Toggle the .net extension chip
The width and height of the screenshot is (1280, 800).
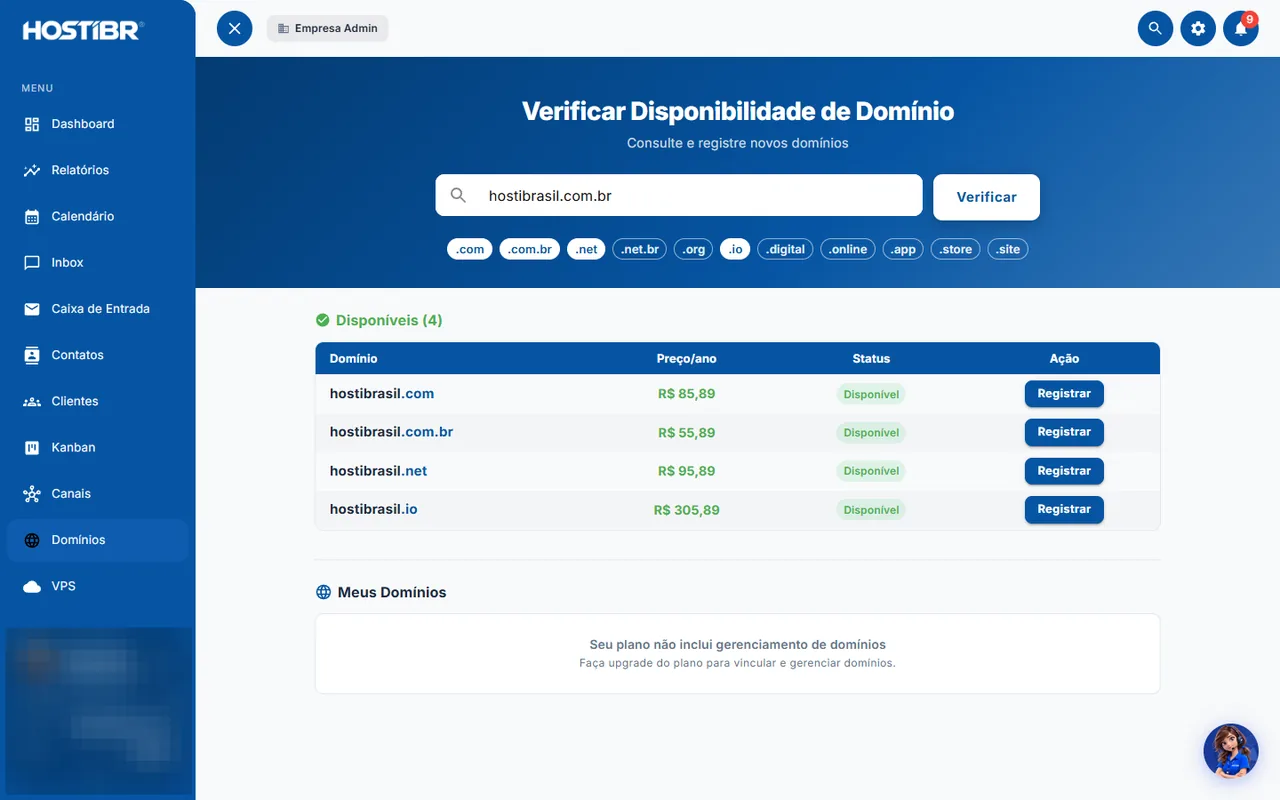tap(586, 249)
